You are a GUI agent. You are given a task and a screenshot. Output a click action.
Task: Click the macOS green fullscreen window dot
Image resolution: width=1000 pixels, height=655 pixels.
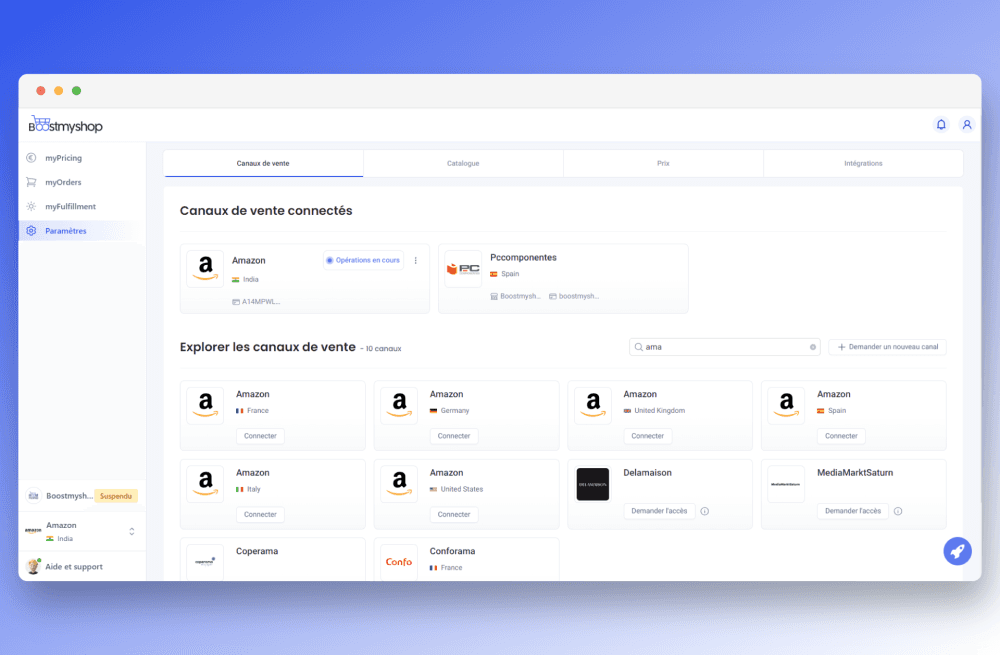[x=77, y=91]
